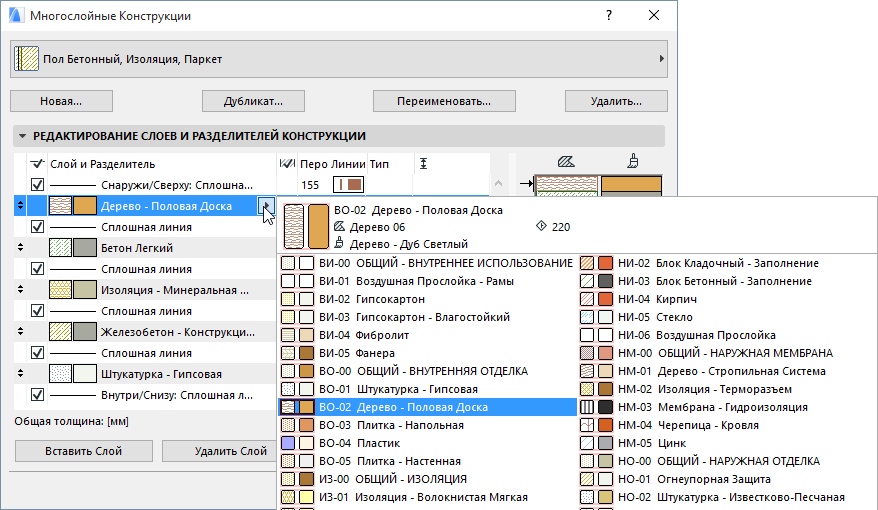Click the surface paintbrush header icon
The height and width of the screenshot is (510, 878).
coord(633,161)
